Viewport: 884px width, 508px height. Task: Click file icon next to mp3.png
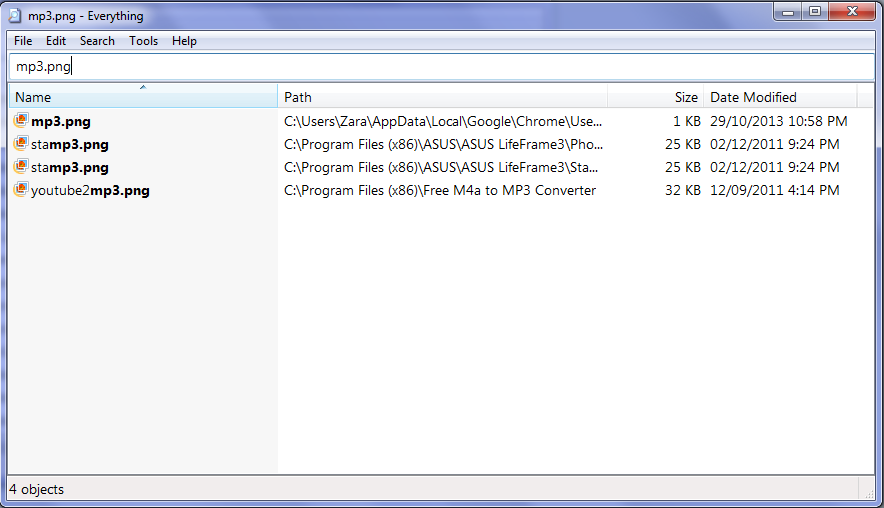coord(21,120)
